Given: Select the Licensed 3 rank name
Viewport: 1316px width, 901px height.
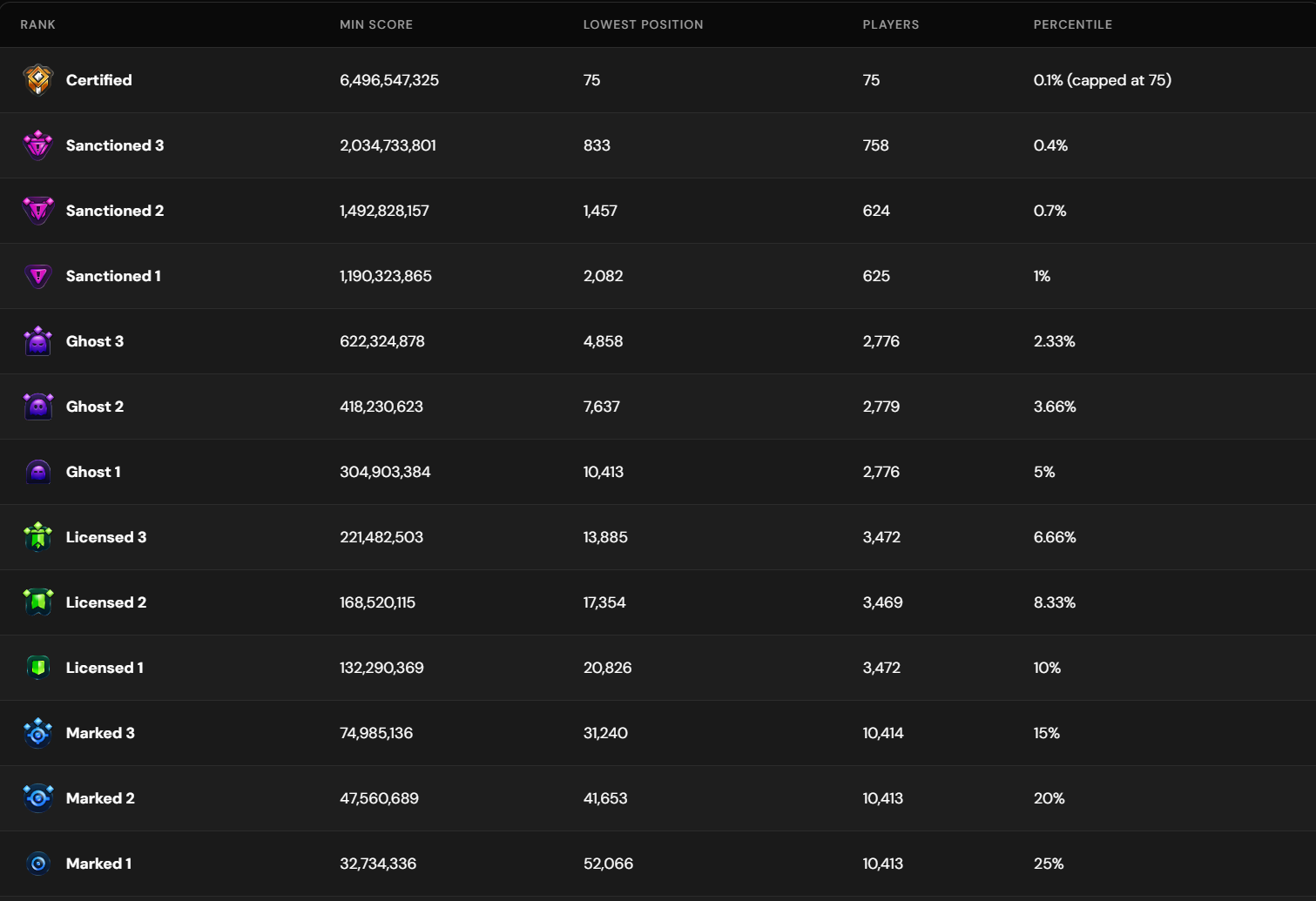Looking at the screenshot, I should [x=106, y=537].
